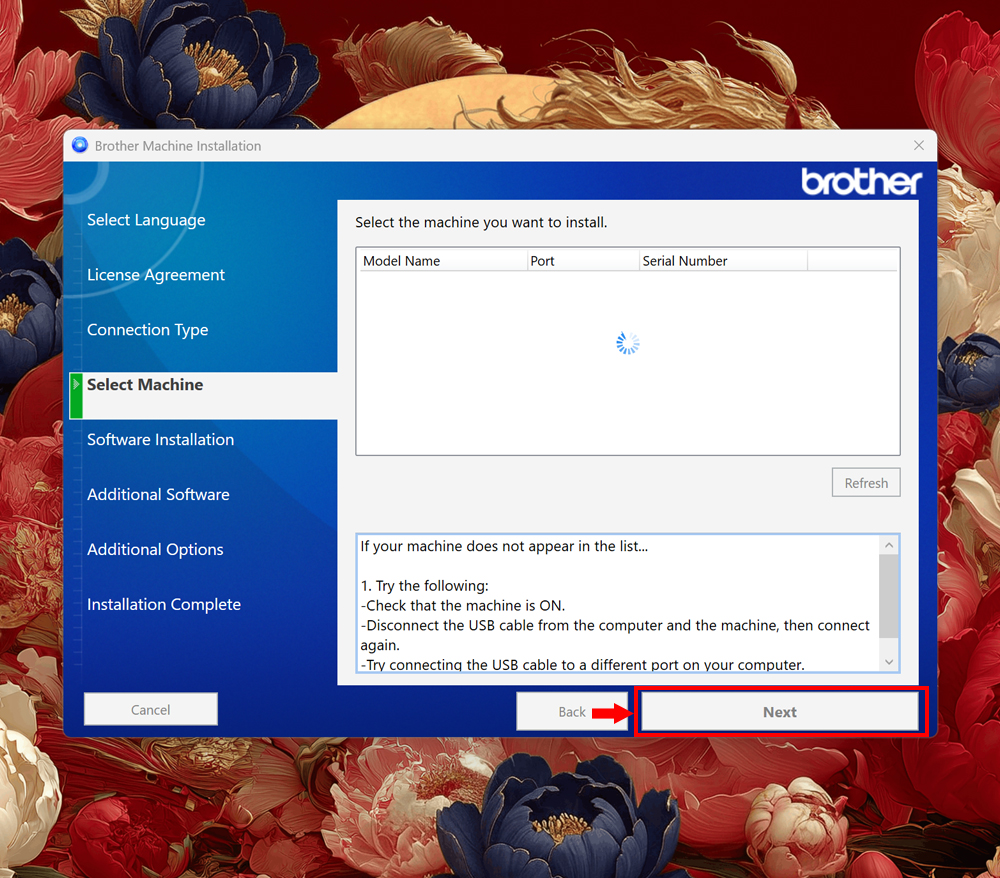Select the Select Language step
This screenshot has height=878, width=1000.
(146, 220)
